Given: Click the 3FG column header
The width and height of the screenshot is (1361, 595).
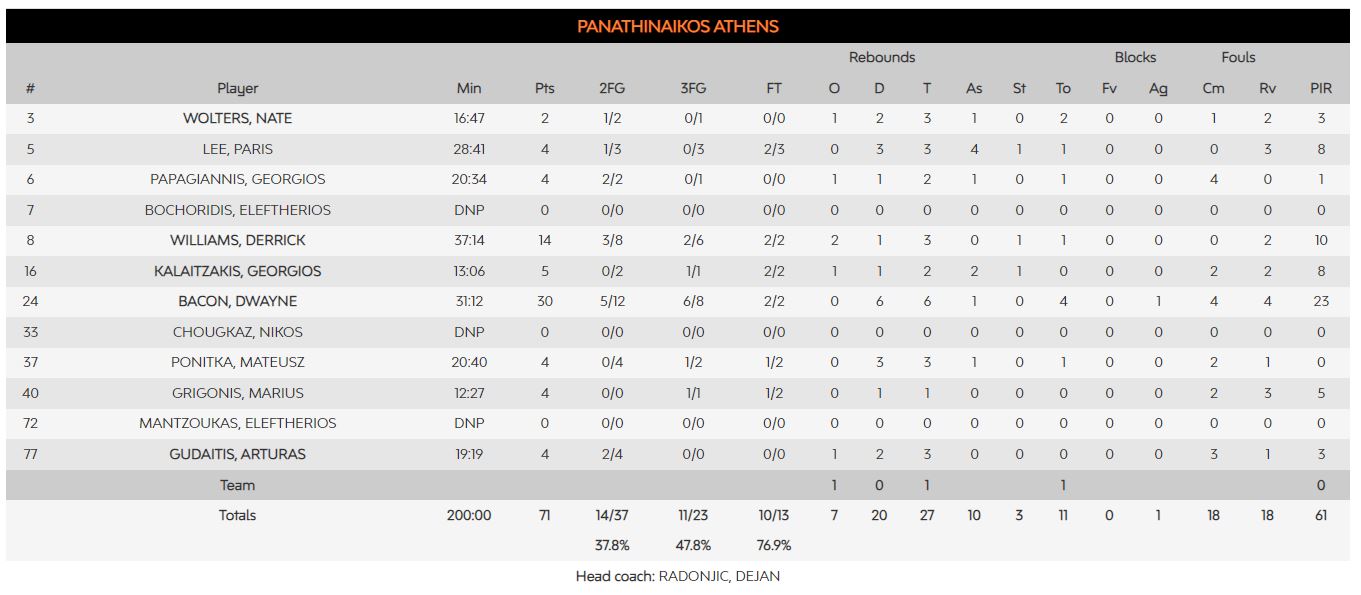Looking at the screenshot, I should click(693, 88).
